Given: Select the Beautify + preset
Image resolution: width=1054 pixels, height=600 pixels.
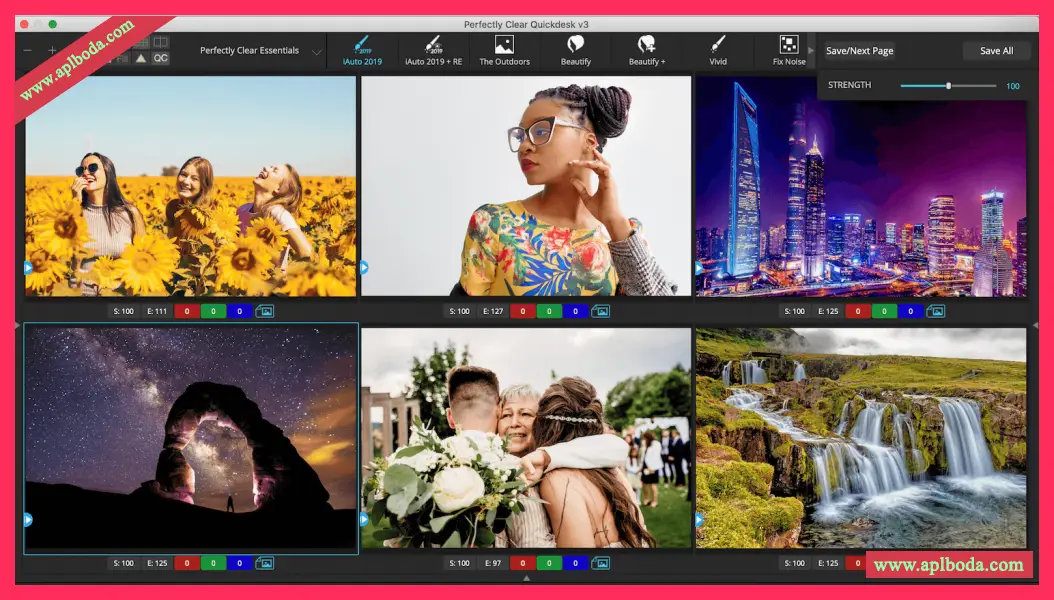Looking at the screenshot, I should 647,50.
